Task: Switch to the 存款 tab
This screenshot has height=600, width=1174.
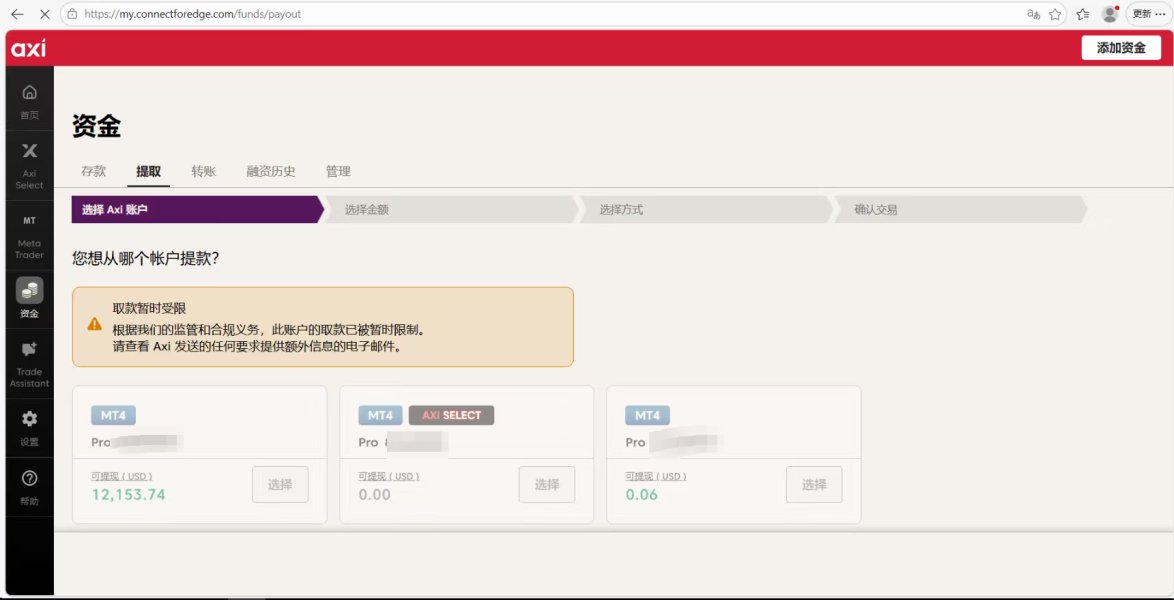Action: coord(94,171)
